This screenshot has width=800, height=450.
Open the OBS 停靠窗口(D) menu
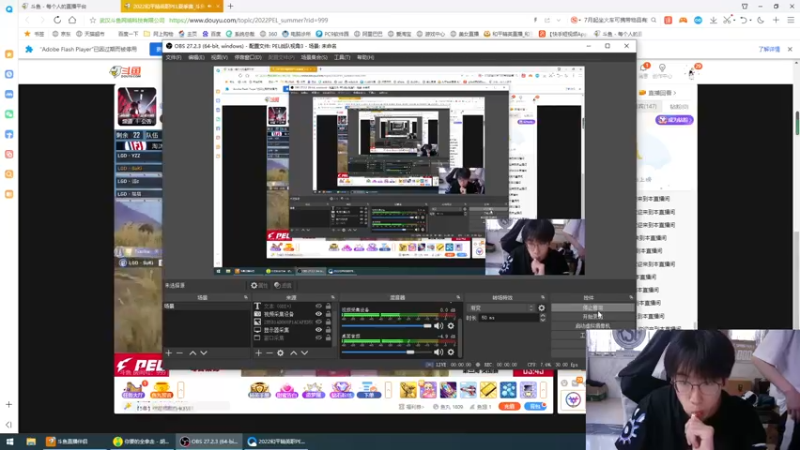[247, 57]
